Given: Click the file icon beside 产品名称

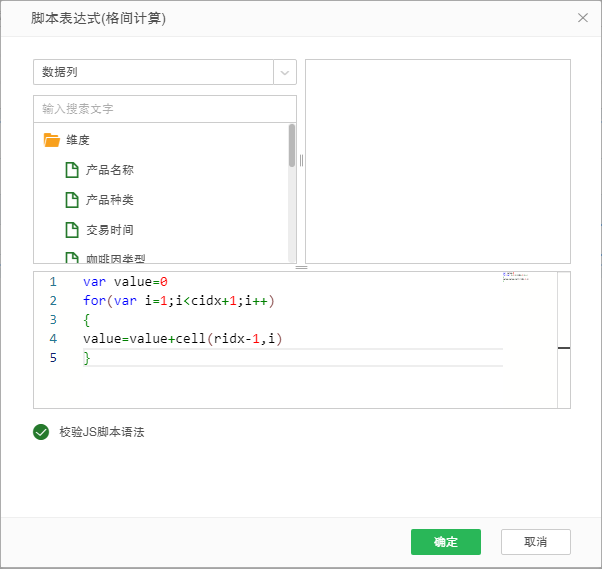Looking at the screenshot, I should pyautogui.click(x=72, y=170).
